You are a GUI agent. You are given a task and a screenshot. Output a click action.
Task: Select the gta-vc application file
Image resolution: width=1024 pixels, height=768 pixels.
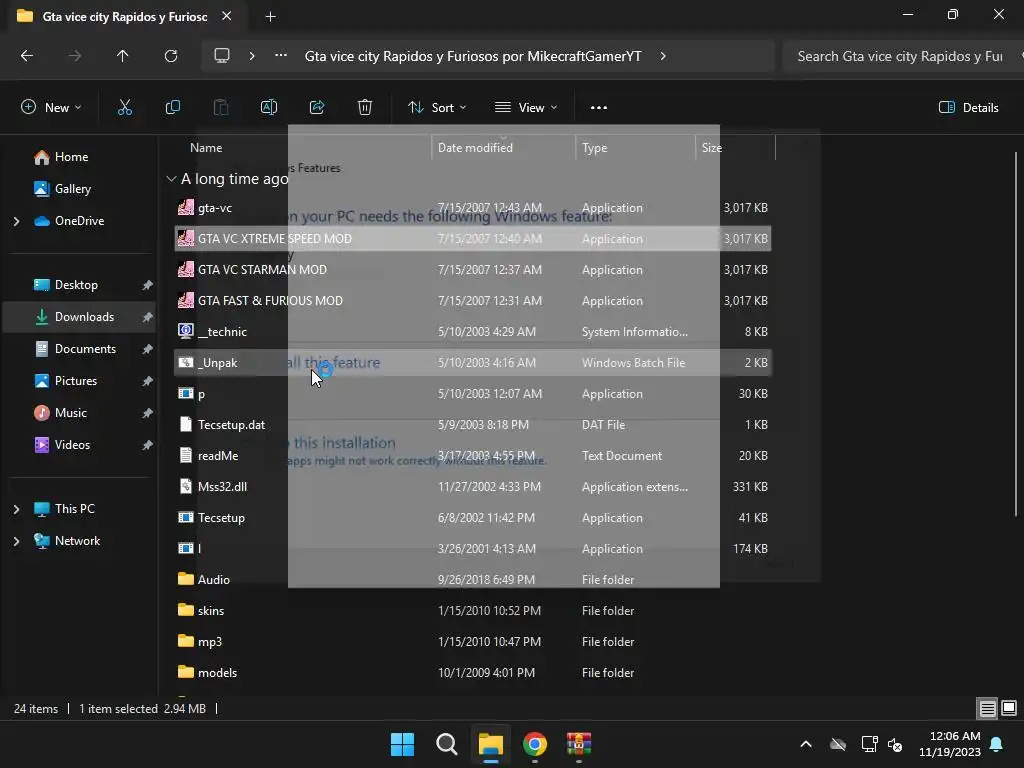[472, 208]
